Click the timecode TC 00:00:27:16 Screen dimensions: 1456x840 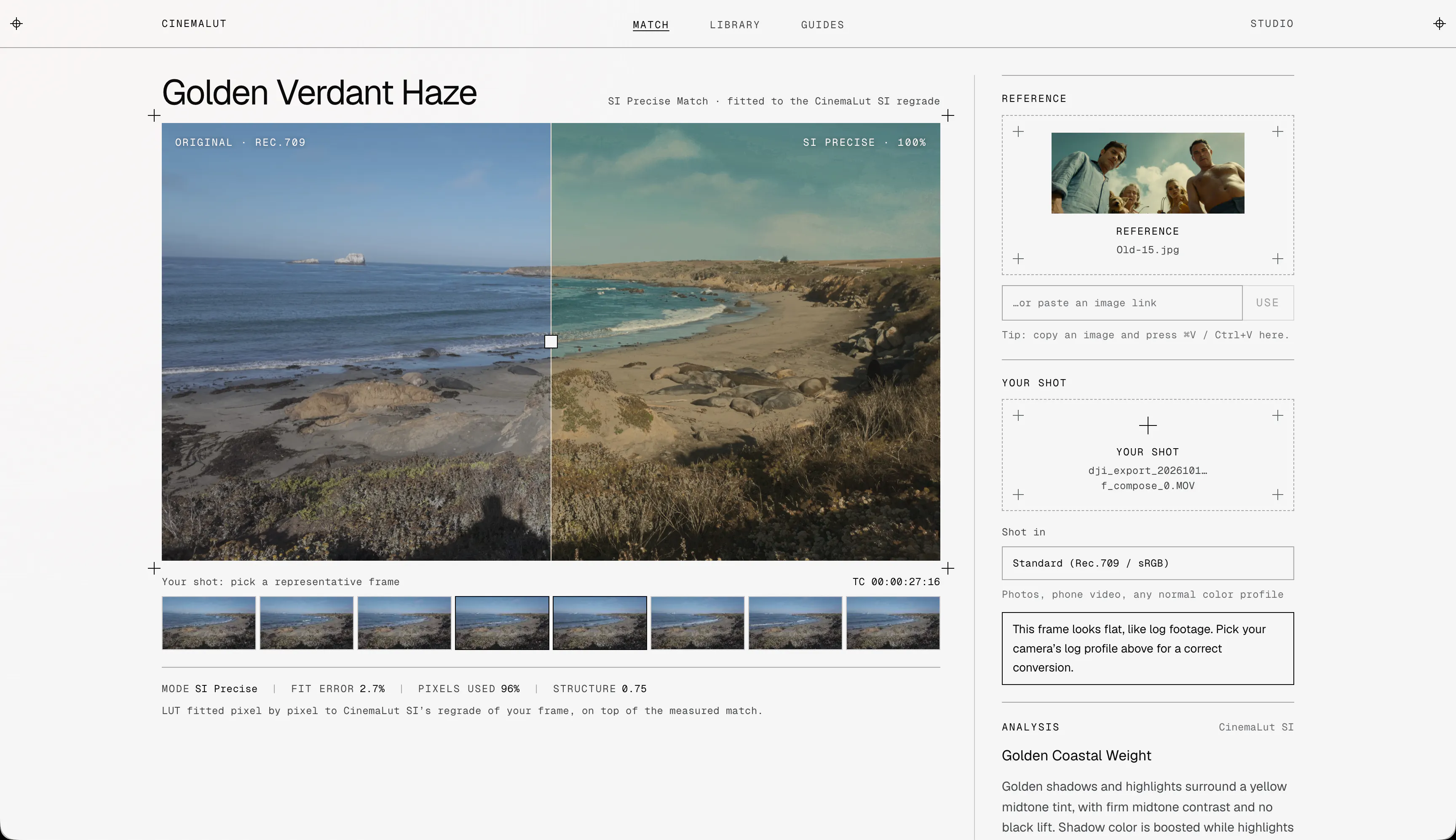896,581
